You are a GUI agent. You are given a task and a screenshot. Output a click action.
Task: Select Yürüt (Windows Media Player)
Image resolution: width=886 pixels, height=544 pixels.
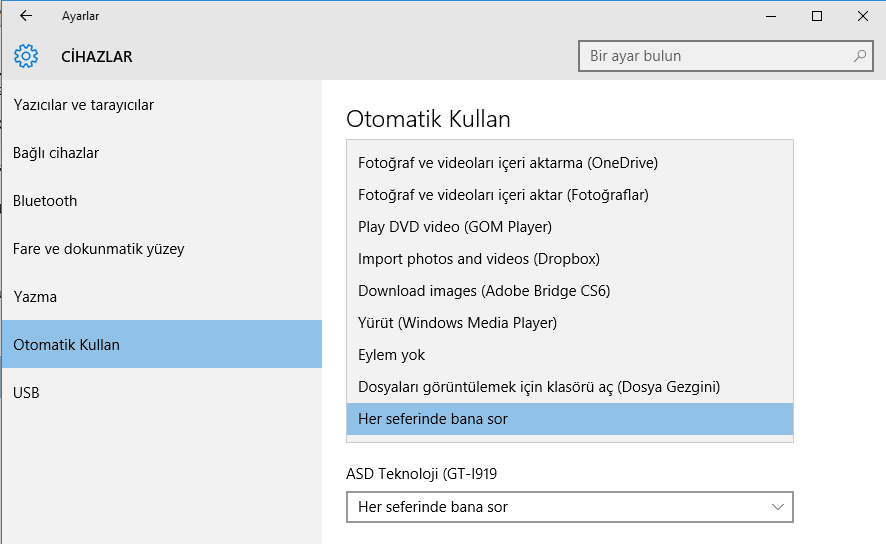570,323
